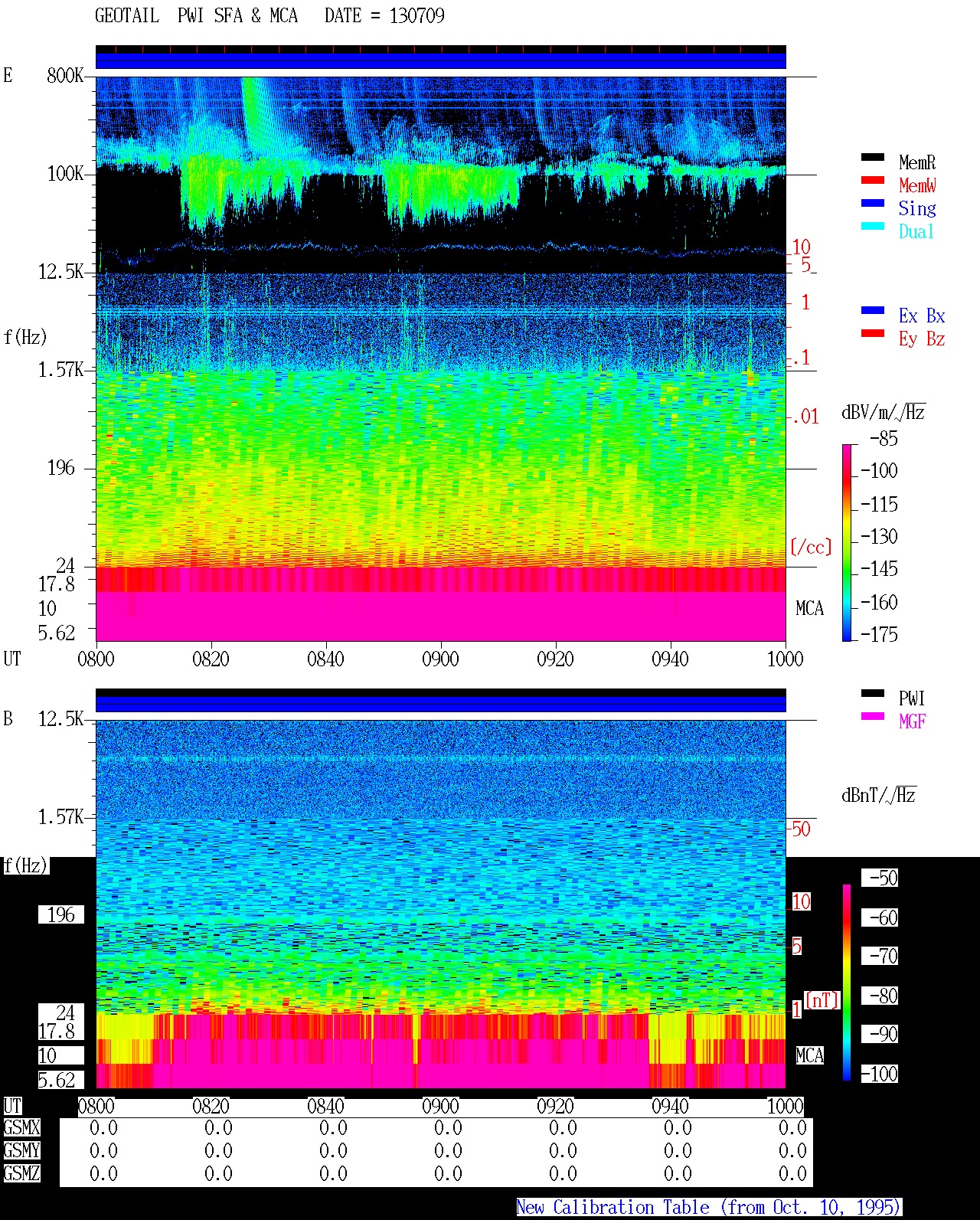Click the -130 color scale value
The image size is (980, 1220).
(x=879, y=537)
